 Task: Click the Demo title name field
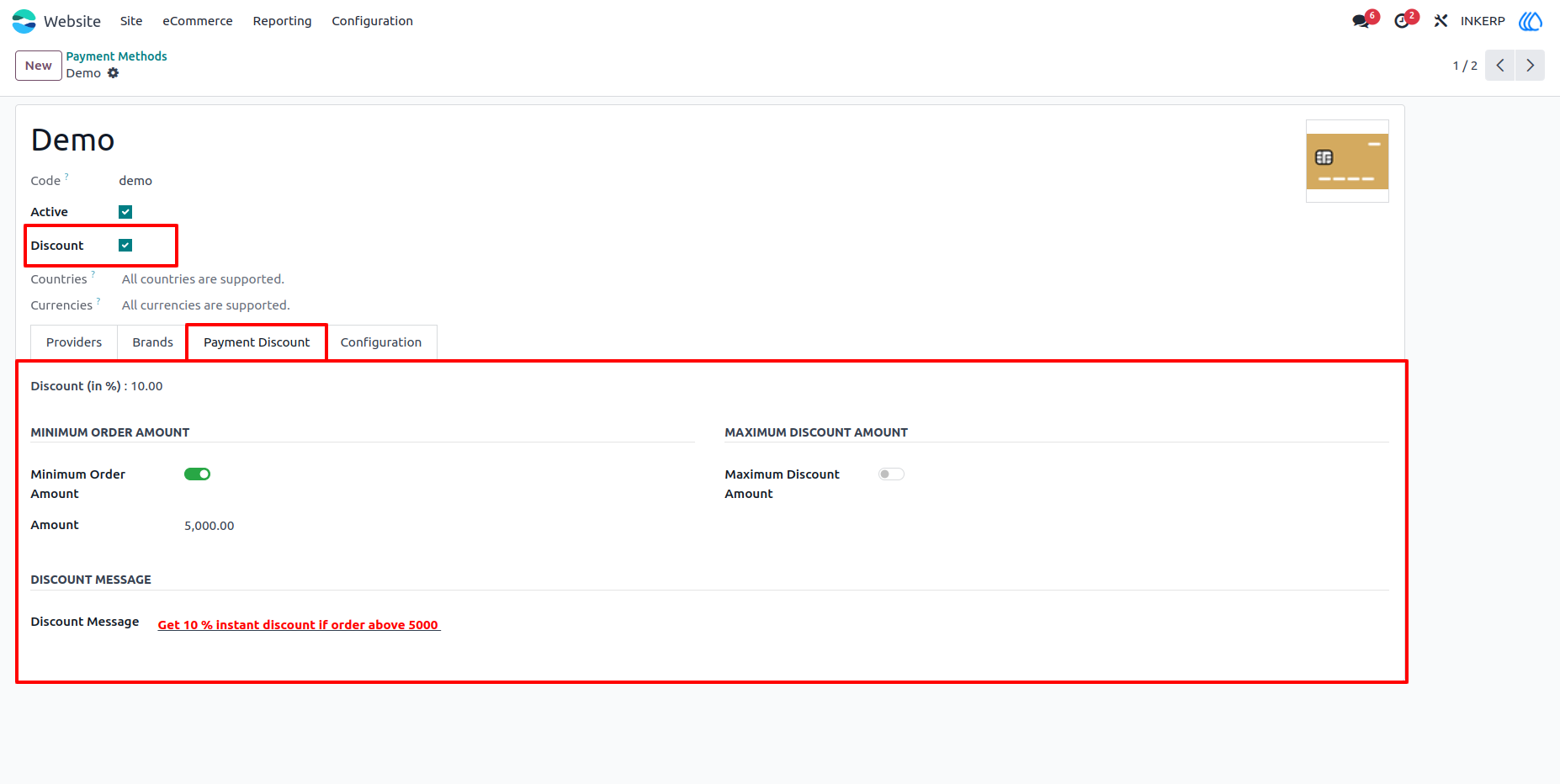[x=73, y=140]
